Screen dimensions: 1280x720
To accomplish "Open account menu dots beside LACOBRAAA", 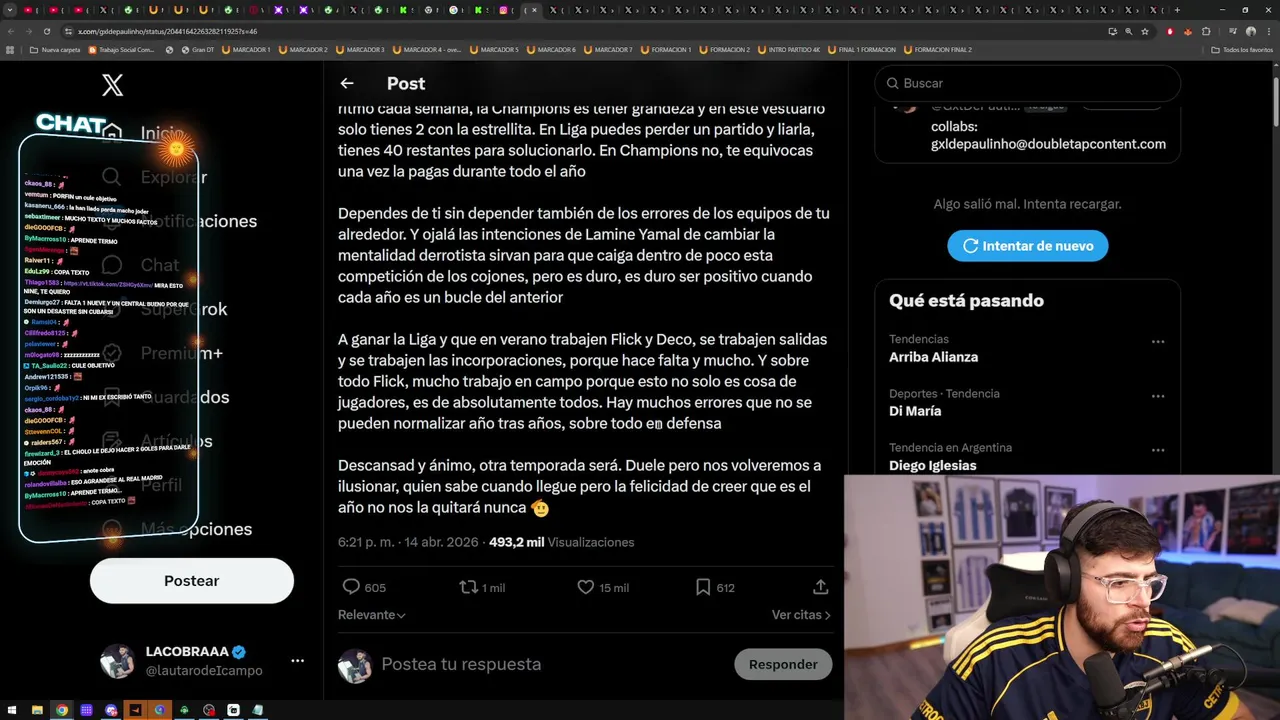I will tap(297, 661).
